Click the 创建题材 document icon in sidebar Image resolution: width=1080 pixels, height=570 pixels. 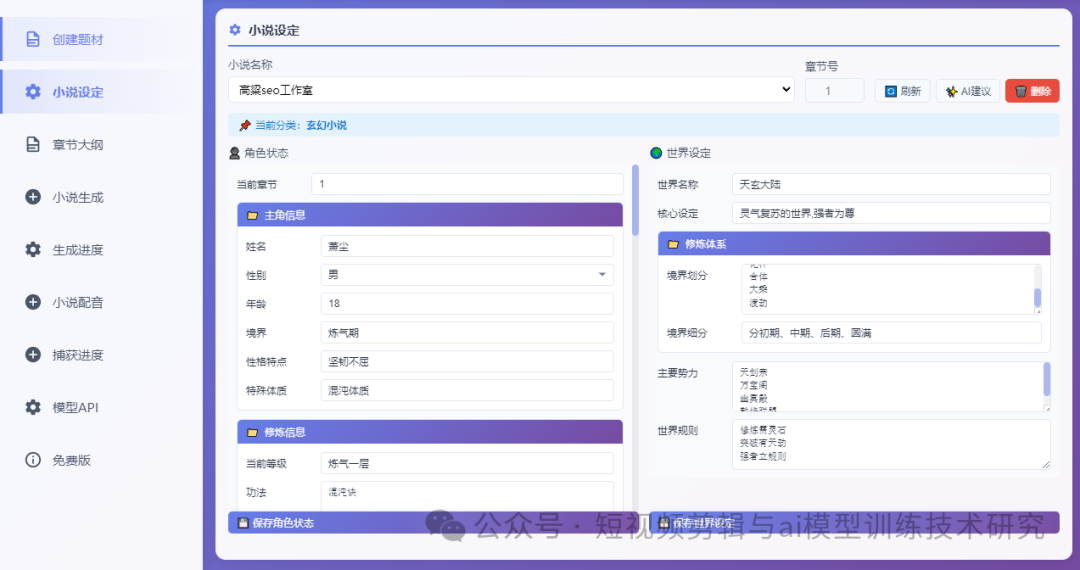tap(32, 39)
